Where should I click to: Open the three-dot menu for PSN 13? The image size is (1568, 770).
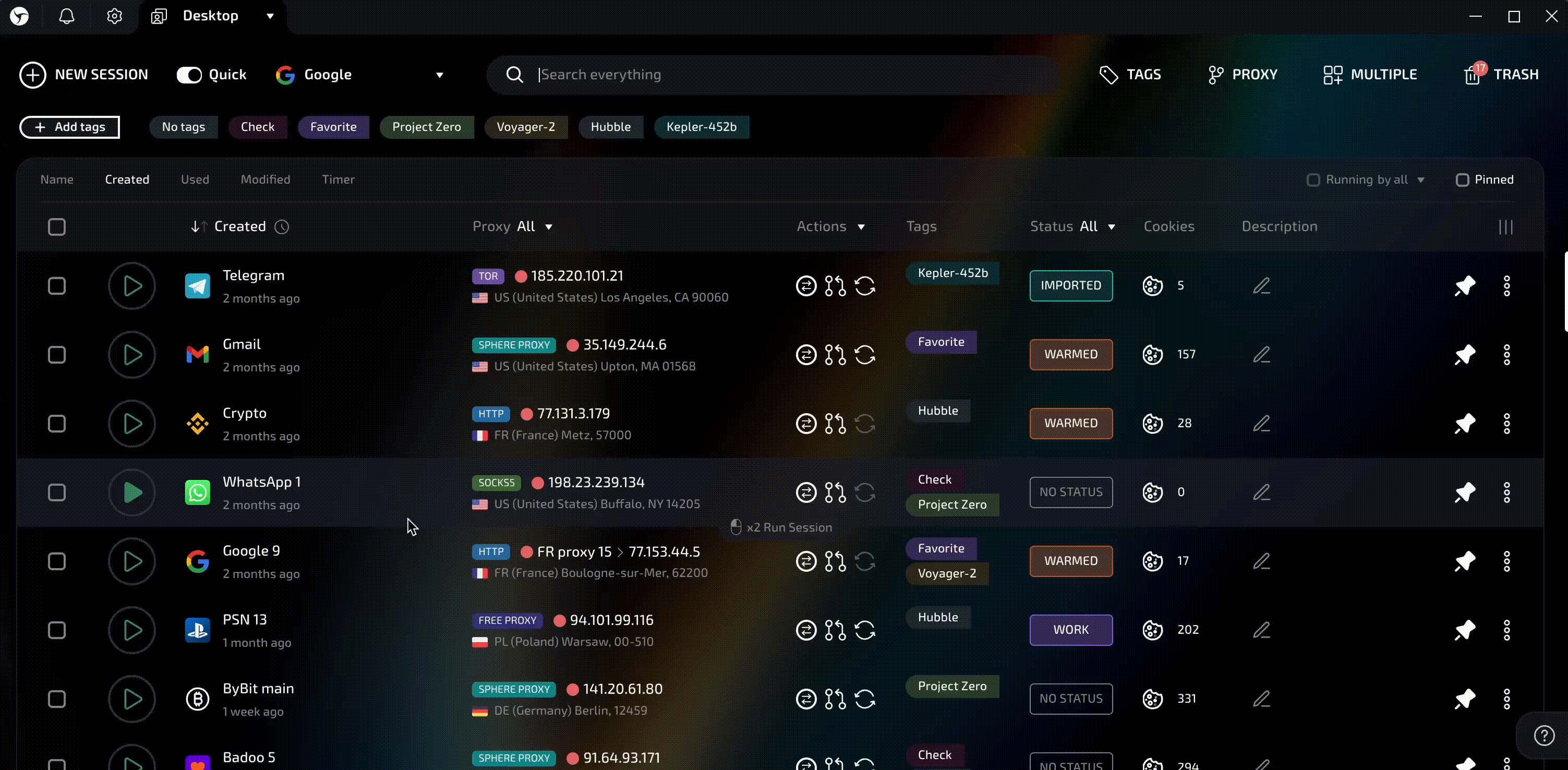(x=1506, y=630)
